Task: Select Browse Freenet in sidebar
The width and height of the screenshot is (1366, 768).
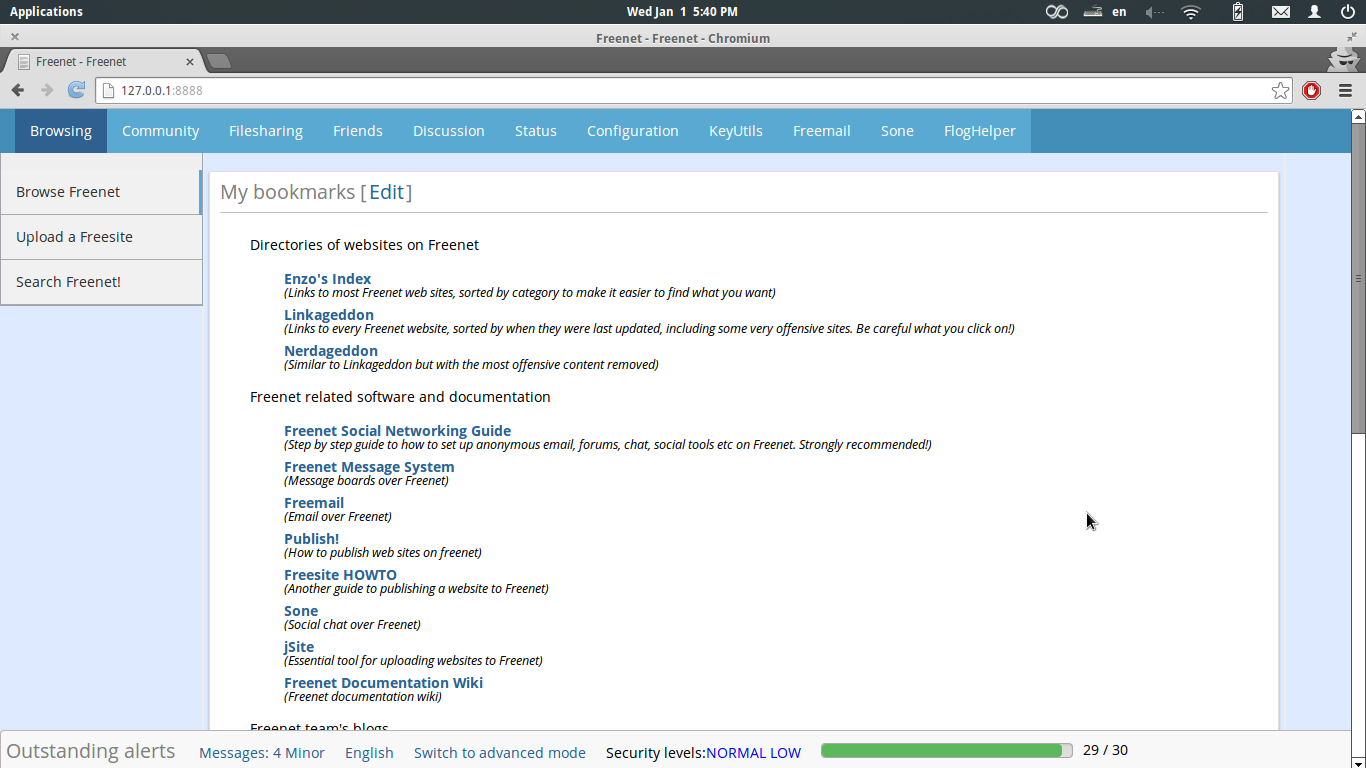Action: click(x=101, y=192)
